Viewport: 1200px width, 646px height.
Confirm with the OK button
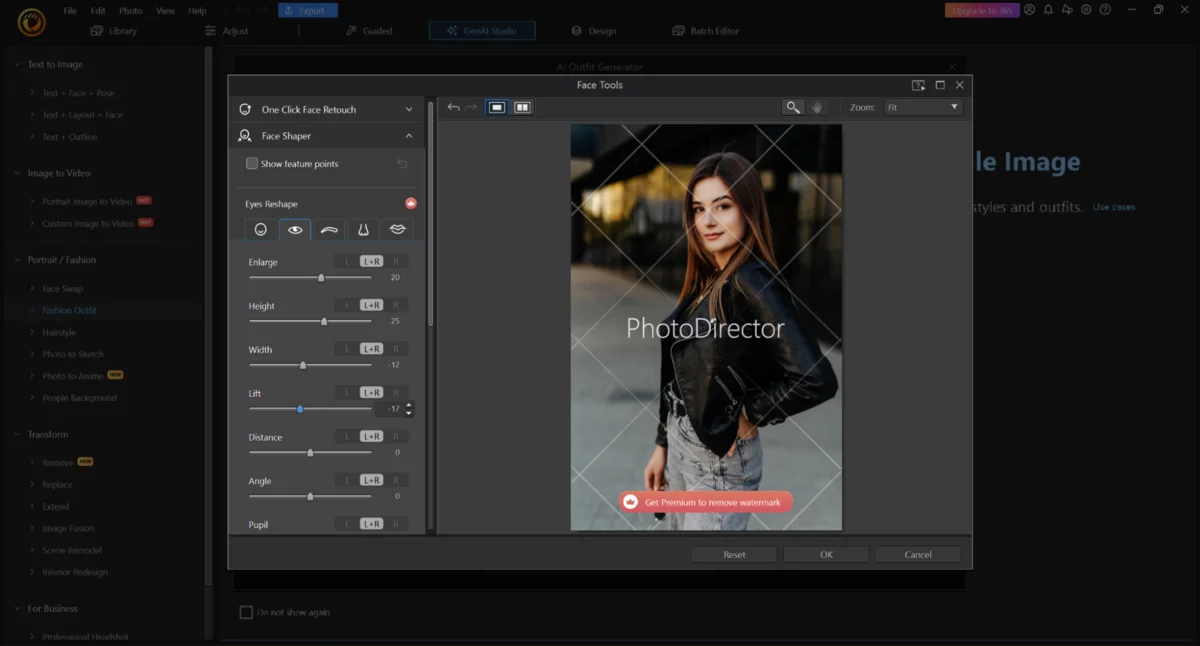[x=826, y=554]
